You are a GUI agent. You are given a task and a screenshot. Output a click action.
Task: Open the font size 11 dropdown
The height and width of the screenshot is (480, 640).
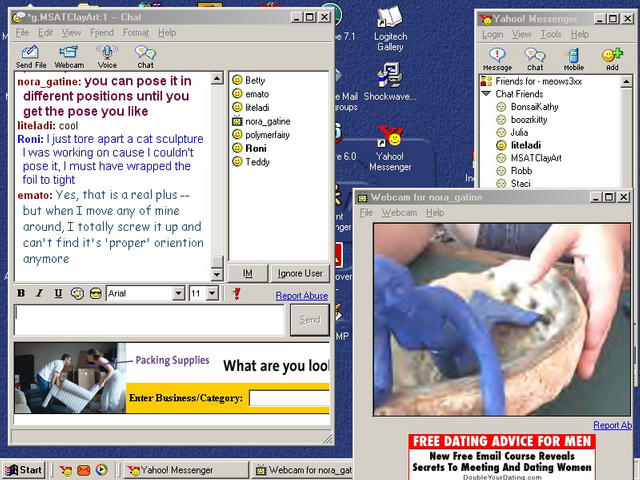212,293
